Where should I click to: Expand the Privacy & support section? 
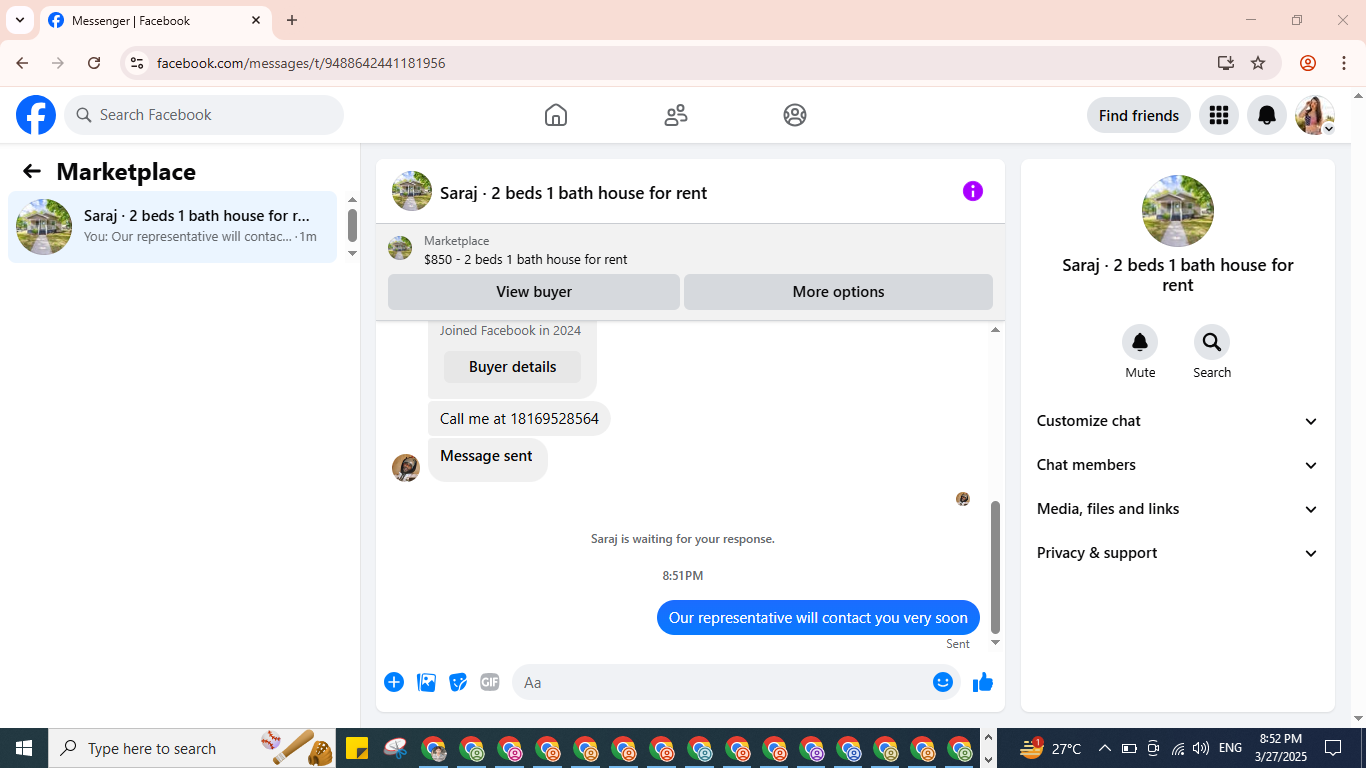tap(1178, 553)
